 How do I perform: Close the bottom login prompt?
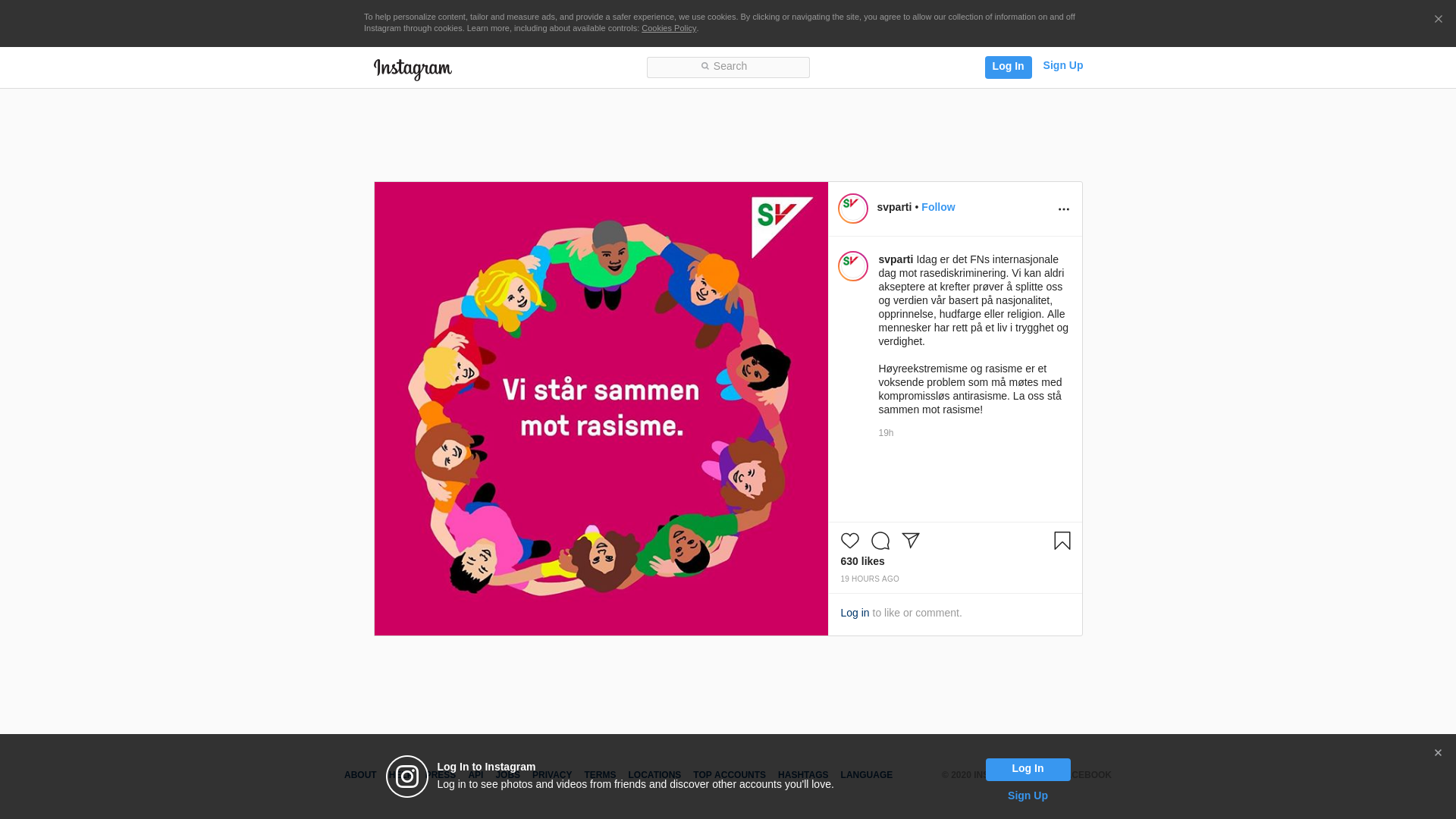click(1438, 753)
